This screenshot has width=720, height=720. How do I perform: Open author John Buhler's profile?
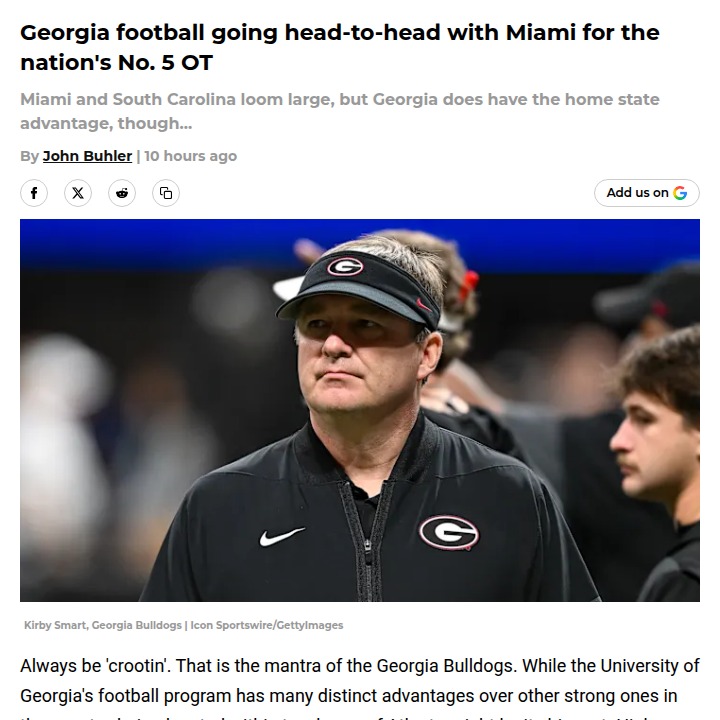pyautogui.click(x=87, y=156)
